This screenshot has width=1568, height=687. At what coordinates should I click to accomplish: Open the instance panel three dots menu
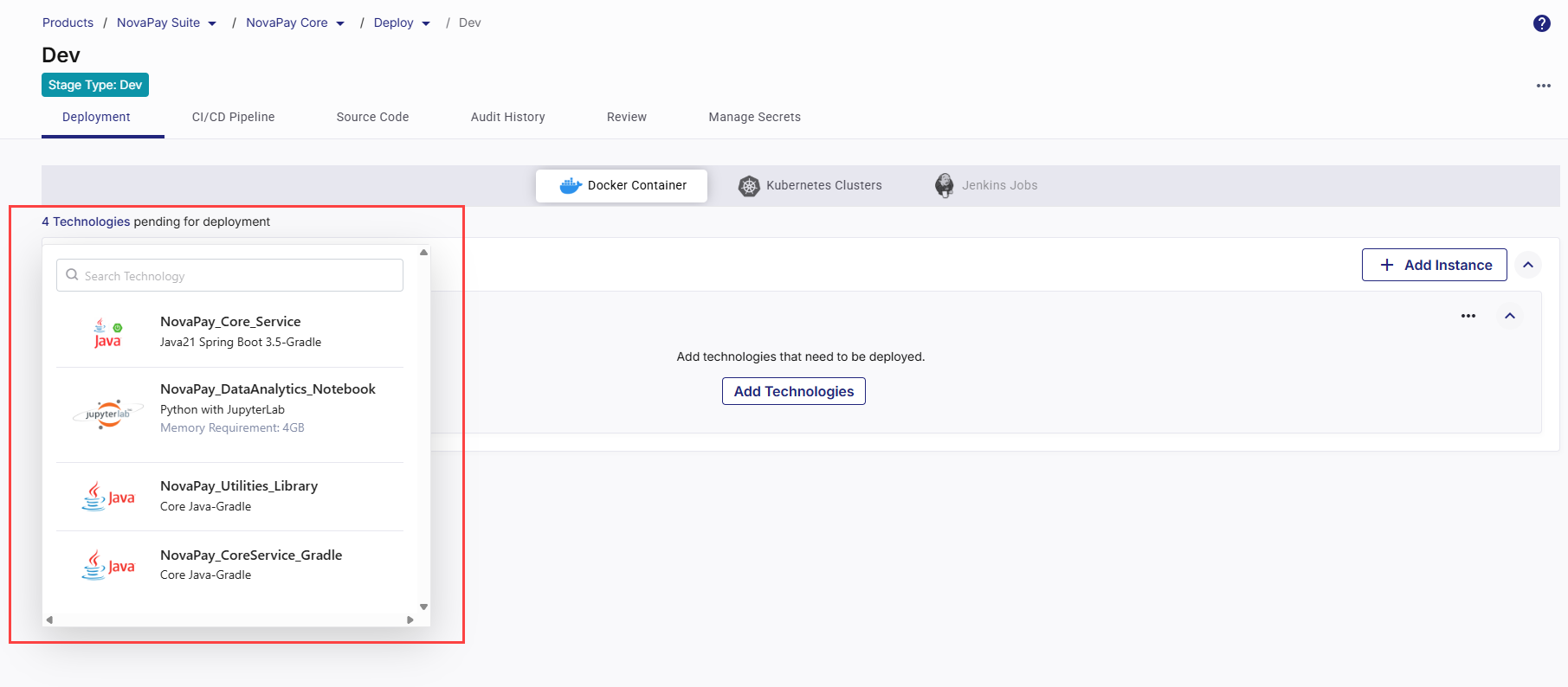point(1468,316)
